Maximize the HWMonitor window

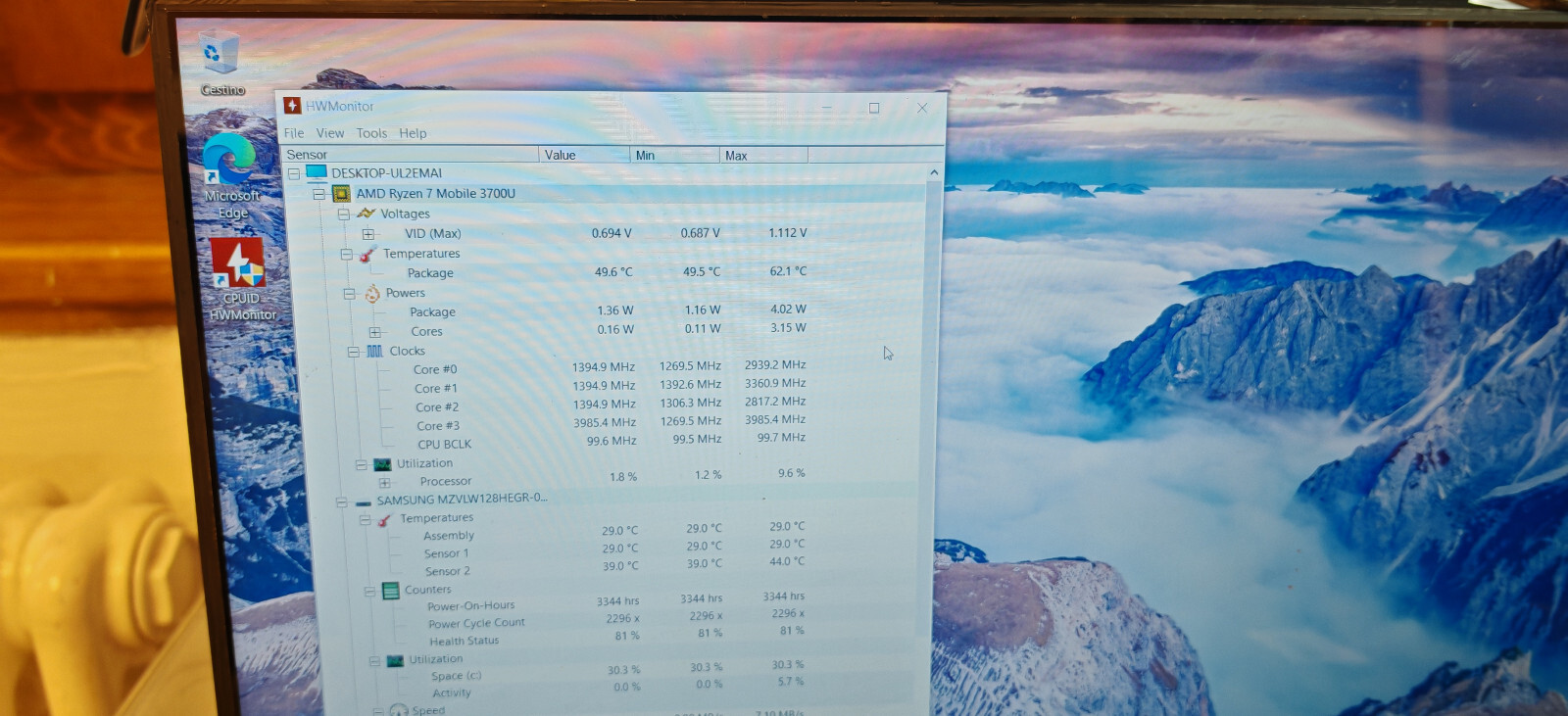[x=874, y=108]
